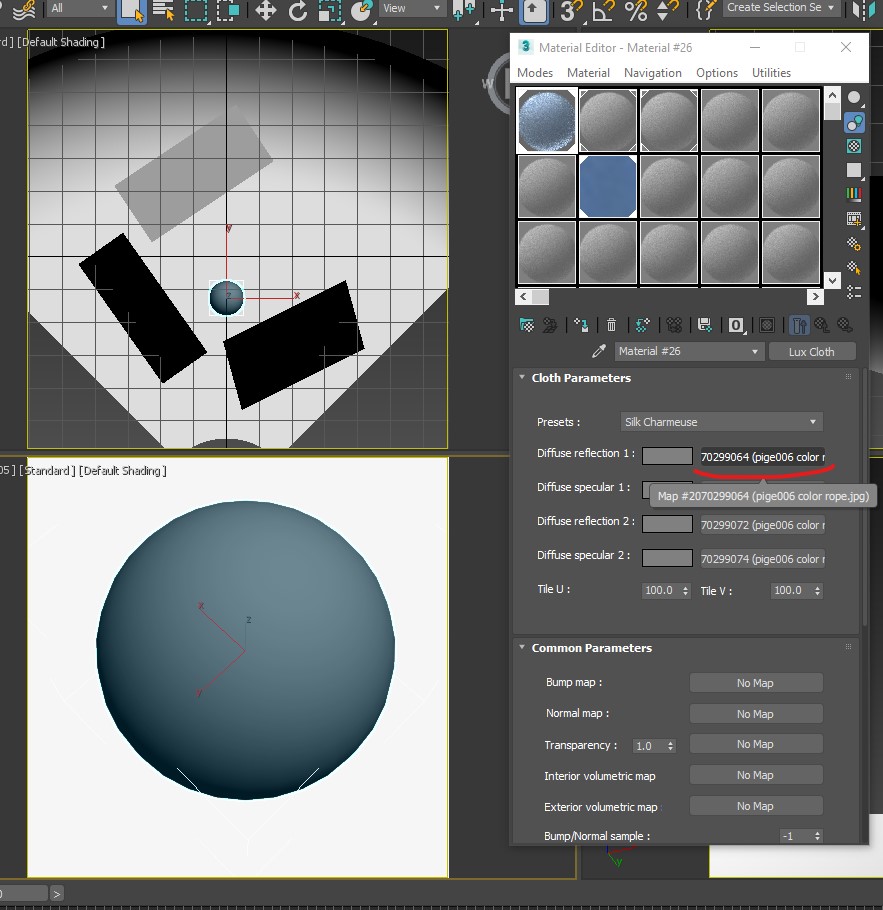The height and width of the screenshot is (910, 883).
Task: Select the blue material sample slot
Action: click(x=608, y=186)
